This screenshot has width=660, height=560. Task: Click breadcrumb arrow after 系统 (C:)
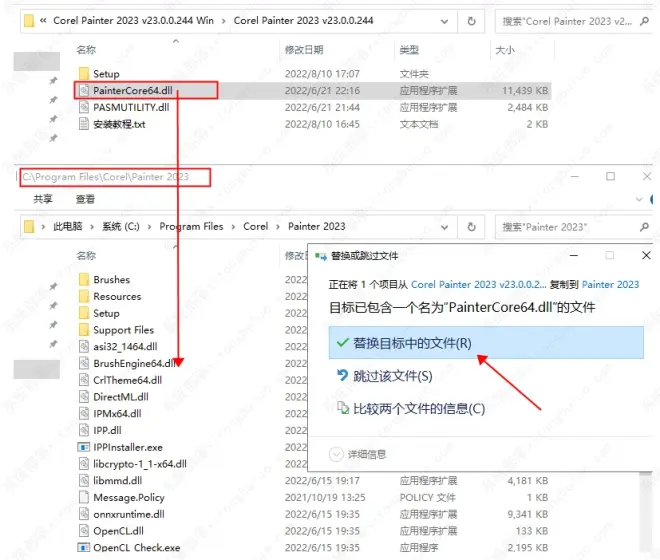[x=149, y=227]
